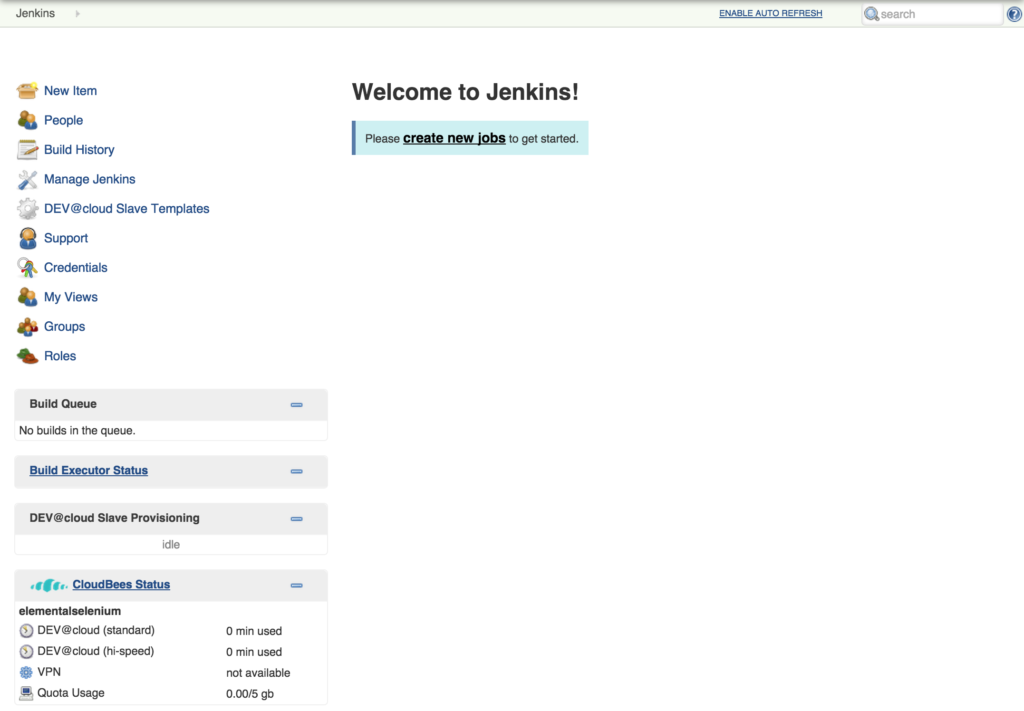Click the Manage Jenkins tools icon
Viewport: 1024px width, 711px height.
[x=27, y=179]
